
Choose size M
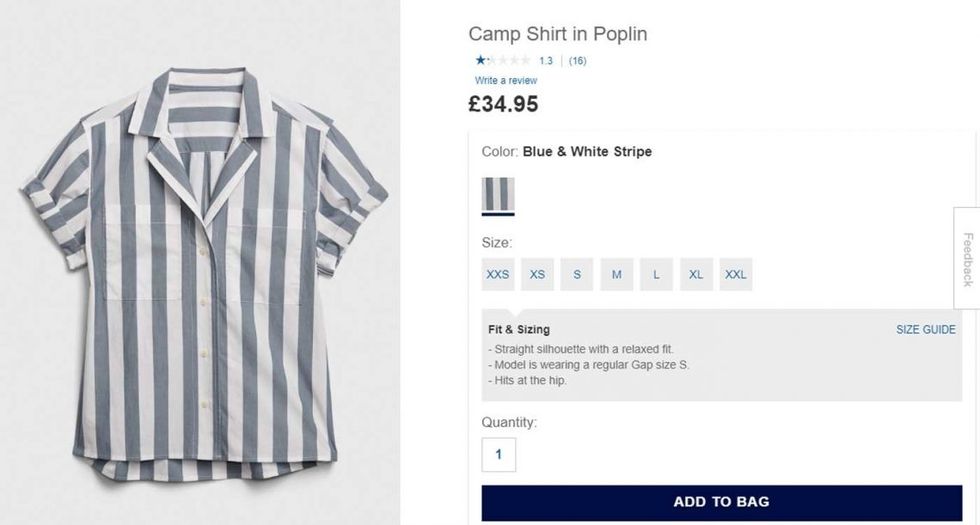[x=616, y=274]
